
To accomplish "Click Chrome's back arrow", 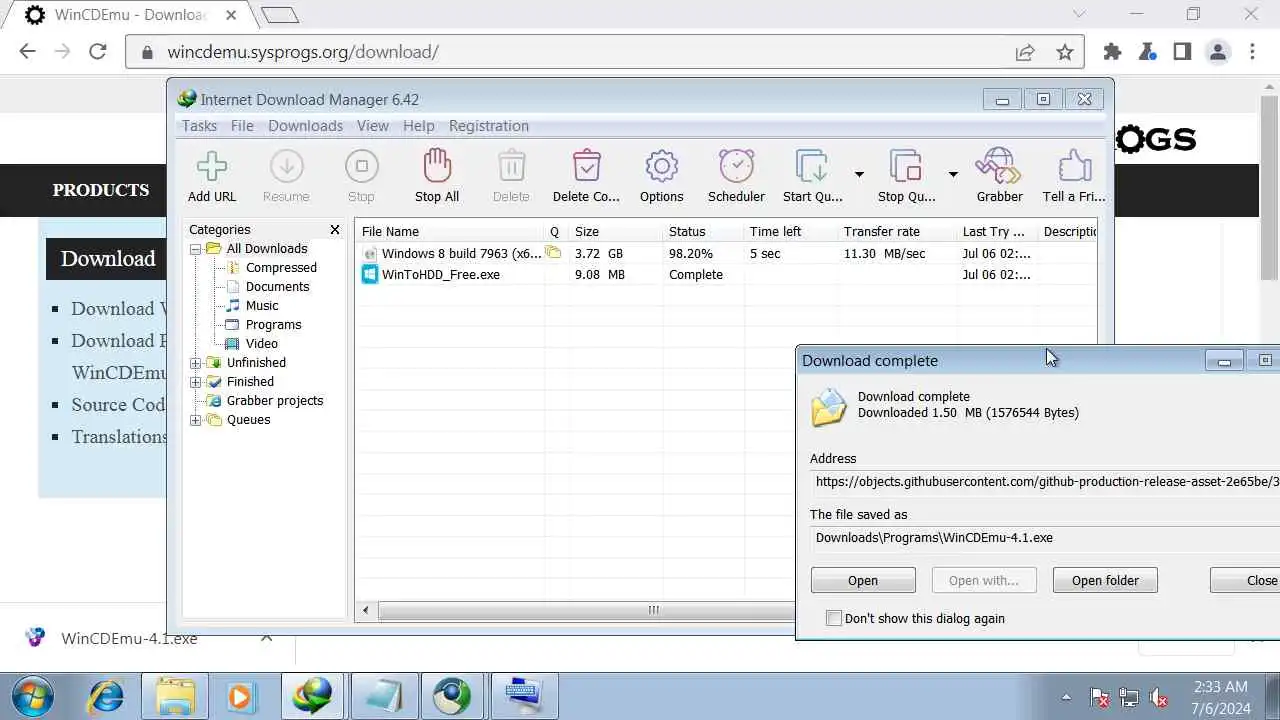I will pyautogui.click(x=27, y=52).
